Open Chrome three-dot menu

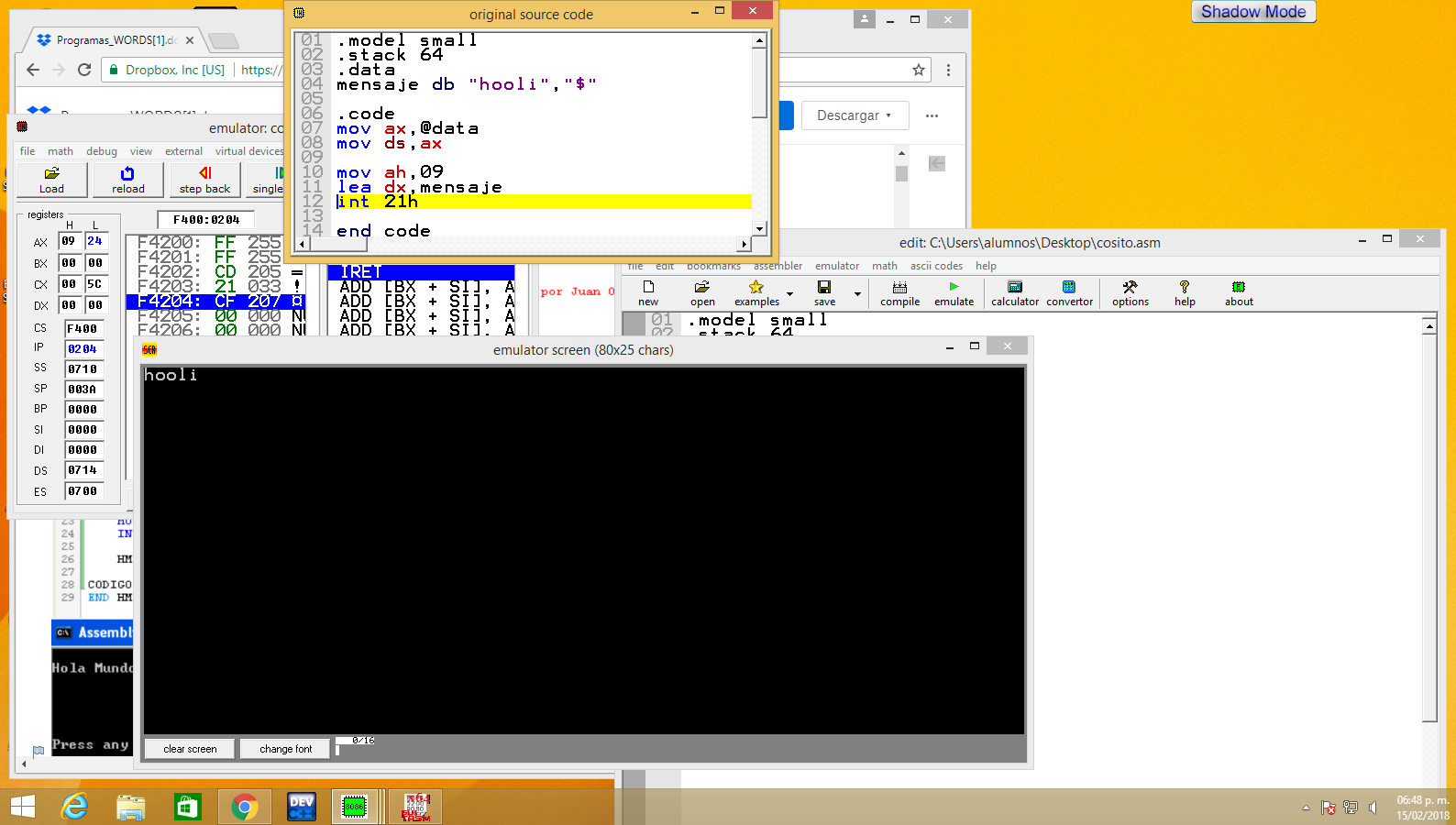pos(948,70)
